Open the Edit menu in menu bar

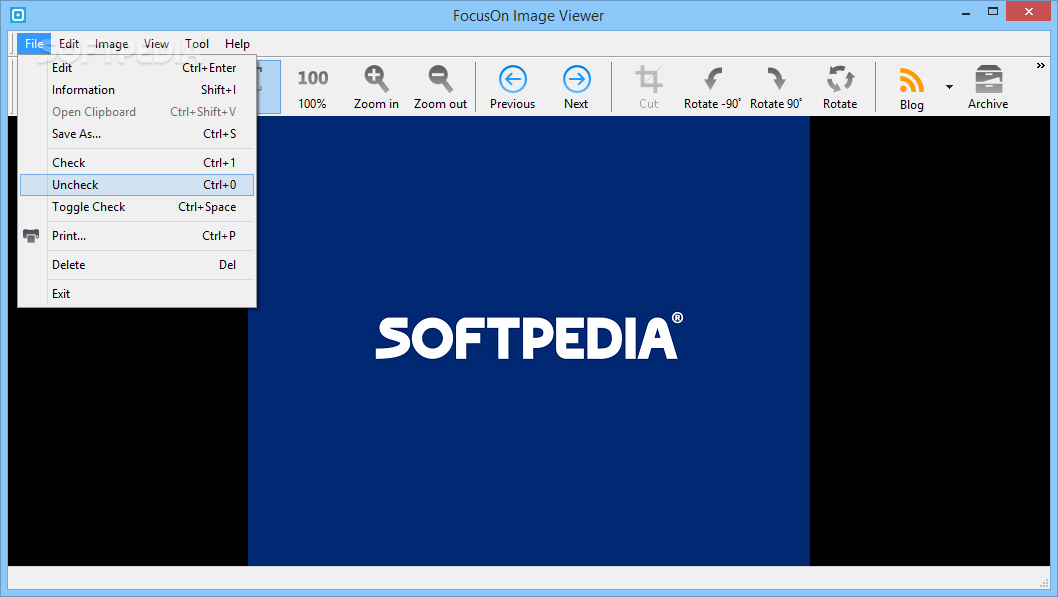[69, 44]
